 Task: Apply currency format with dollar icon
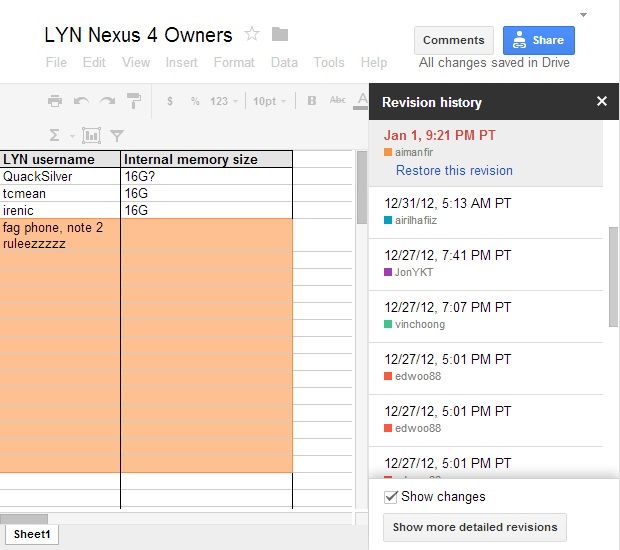(170, 101)
